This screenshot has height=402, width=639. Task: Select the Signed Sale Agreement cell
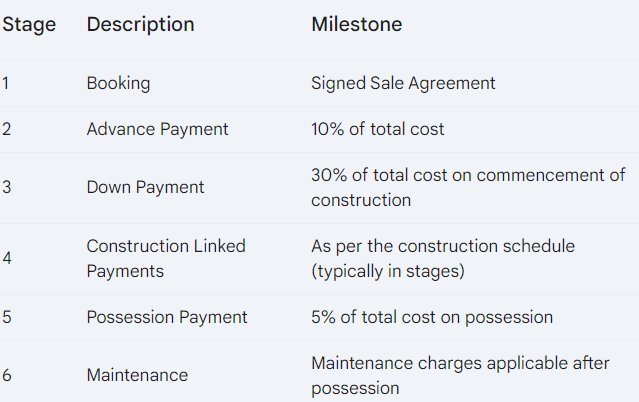[403, 84]
